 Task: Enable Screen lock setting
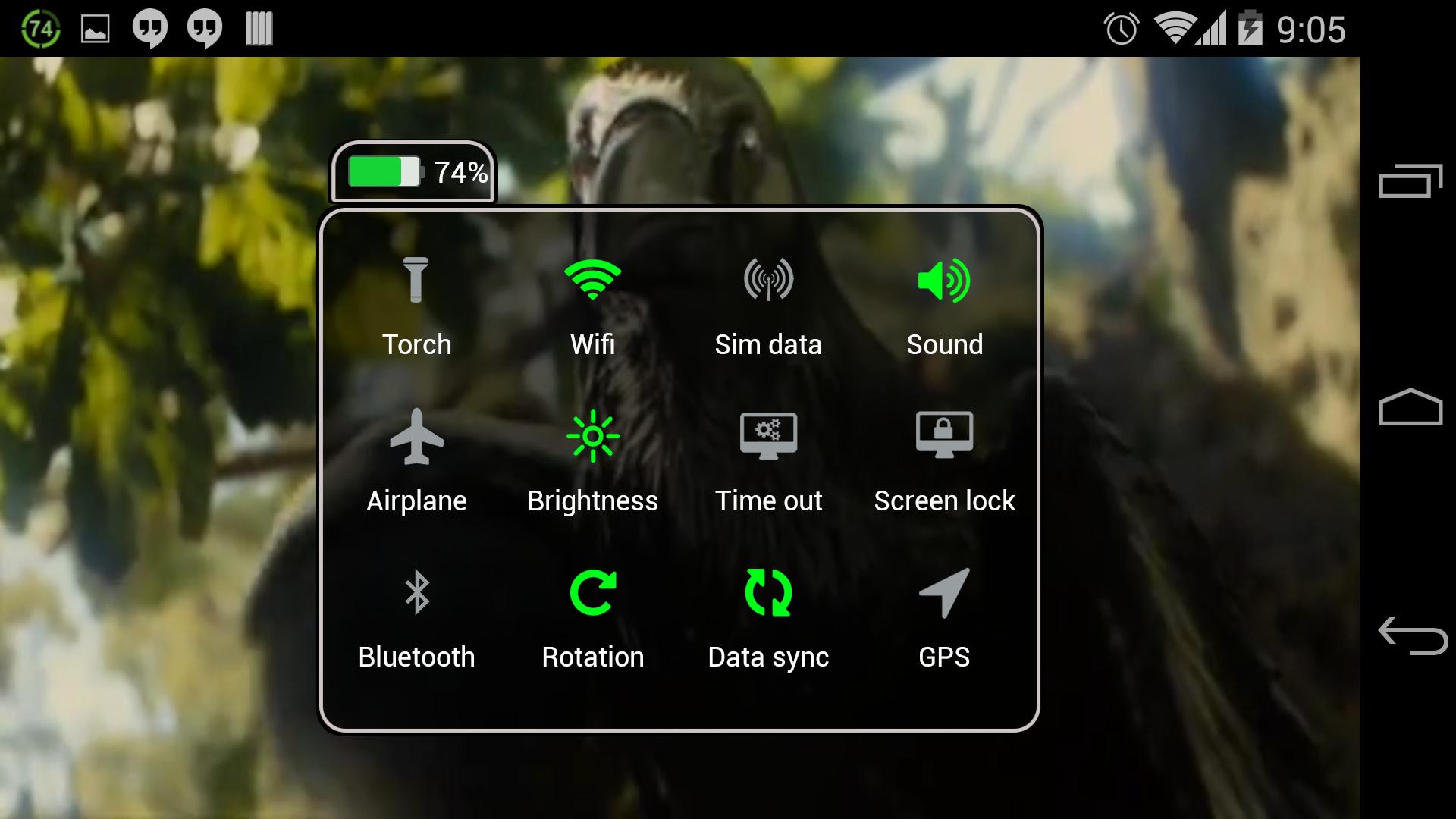point(944,460)
